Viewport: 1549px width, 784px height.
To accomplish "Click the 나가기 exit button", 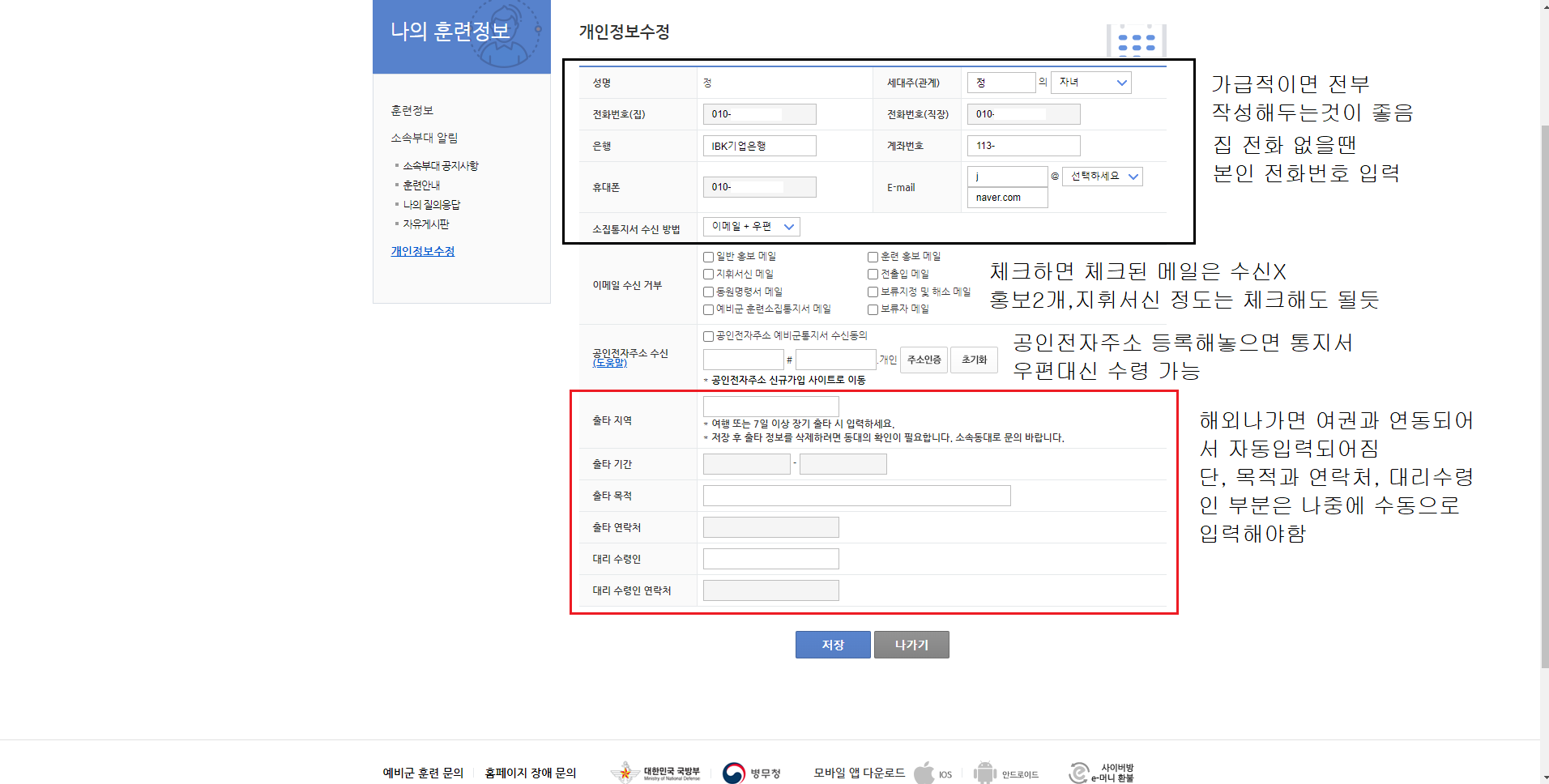I will 911,645.
